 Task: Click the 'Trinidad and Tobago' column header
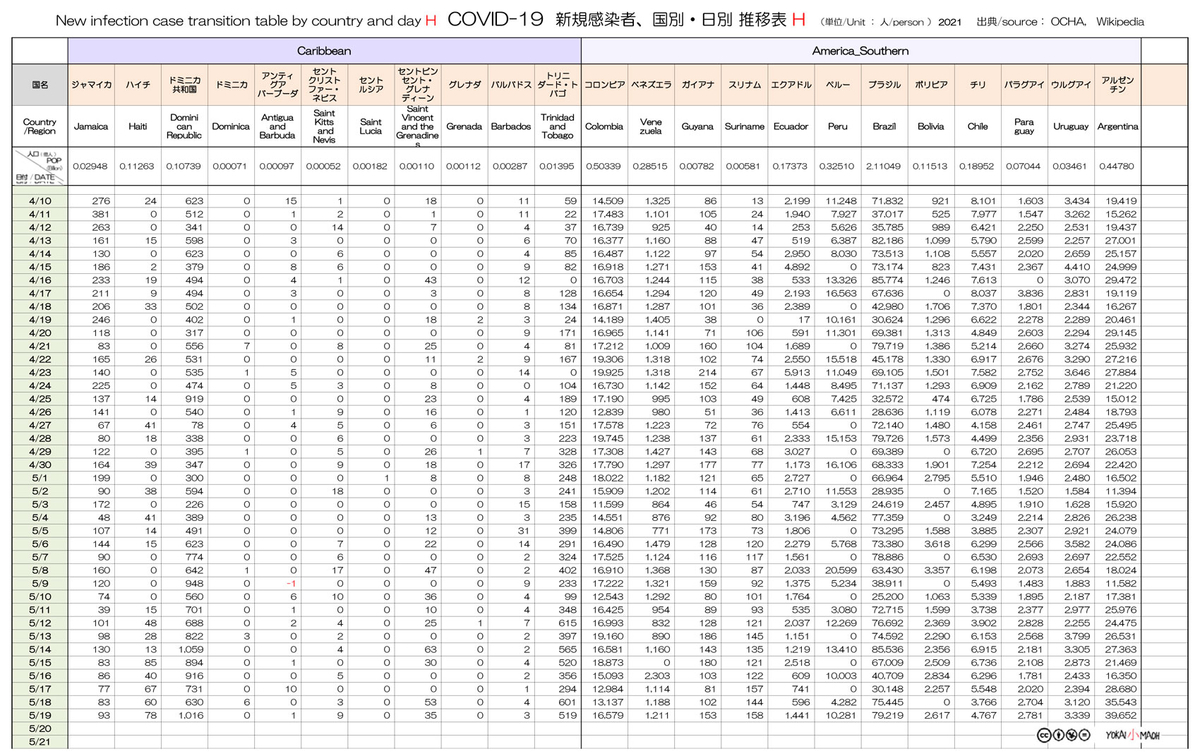coord(557,127)
